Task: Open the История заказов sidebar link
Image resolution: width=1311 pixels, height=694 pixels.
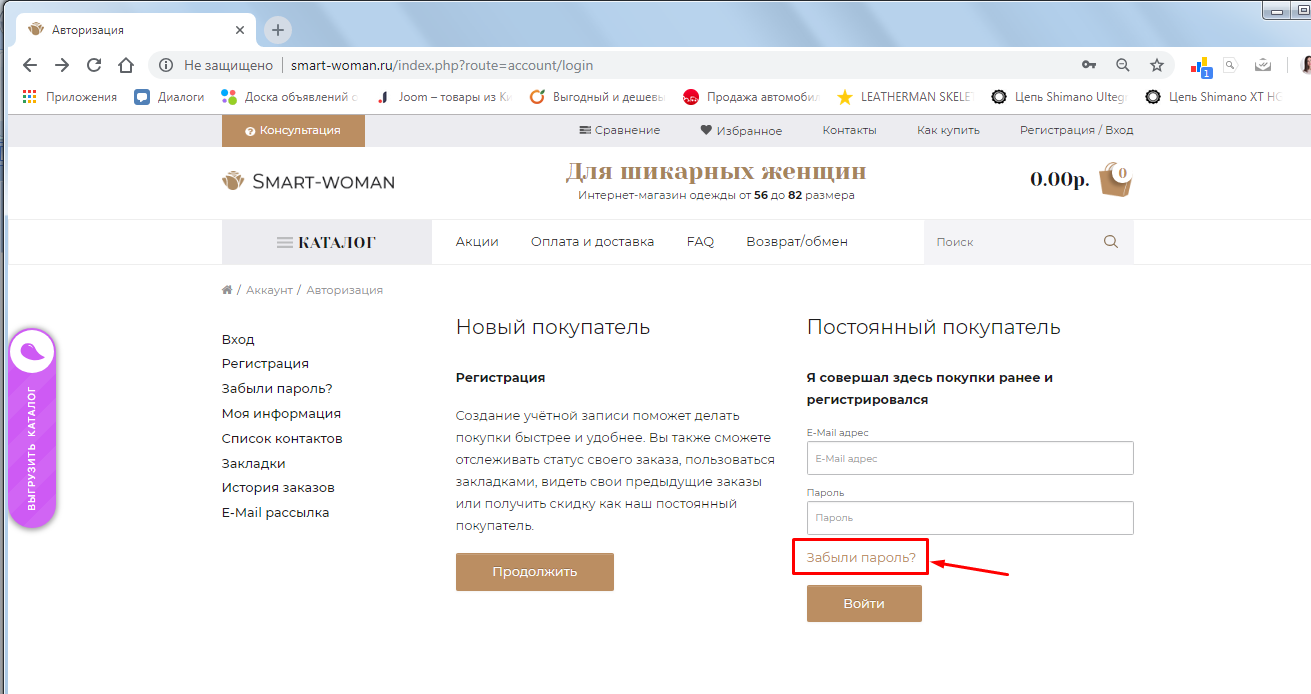Action: [x=278, y=488]
